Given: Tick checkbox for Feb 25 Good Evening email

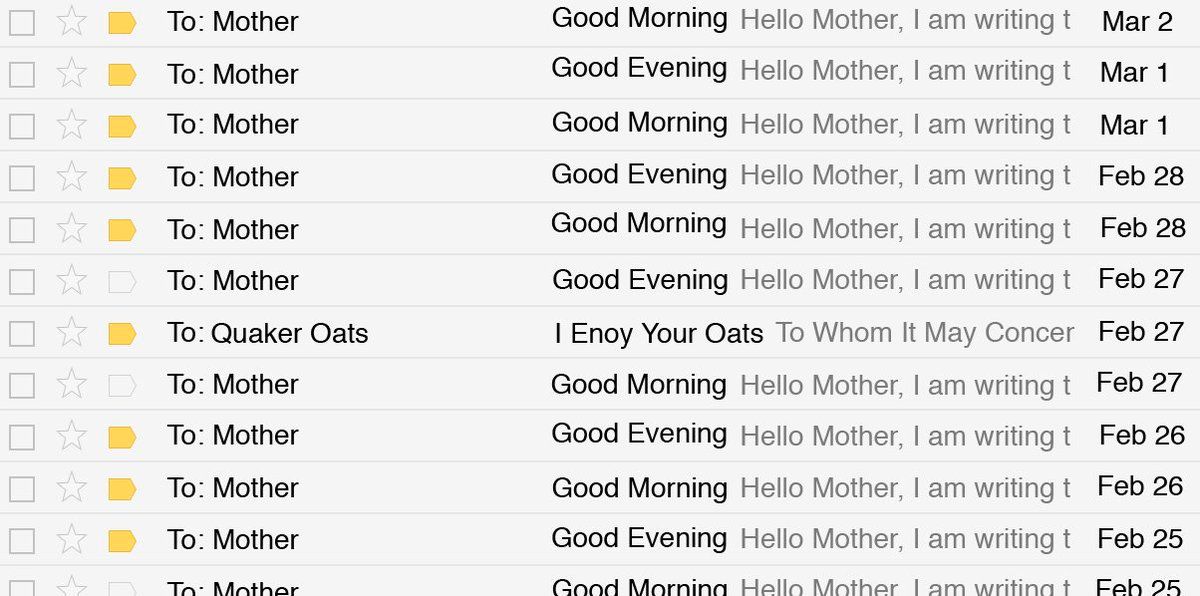Looking at the screenshot, I should tap(22, 542).
